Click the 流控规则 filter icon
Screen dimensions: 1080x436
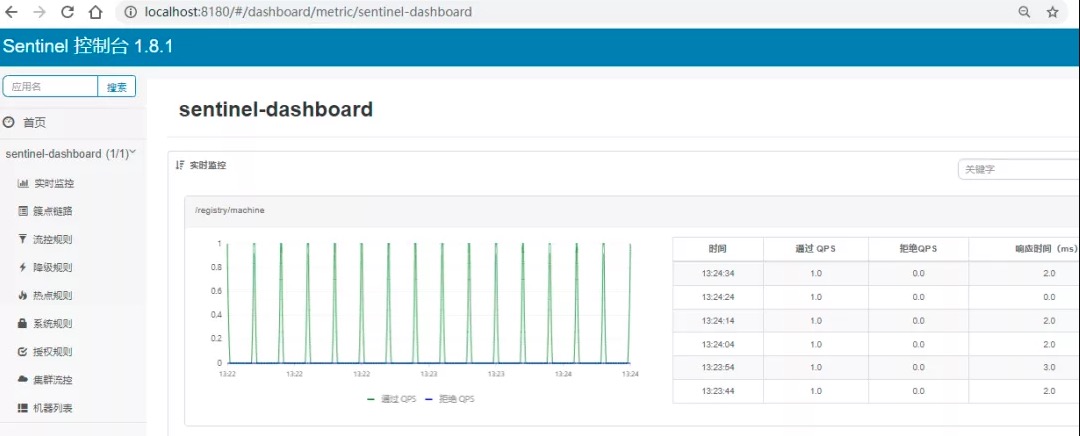pyautogui.click(x=22, y=239)
